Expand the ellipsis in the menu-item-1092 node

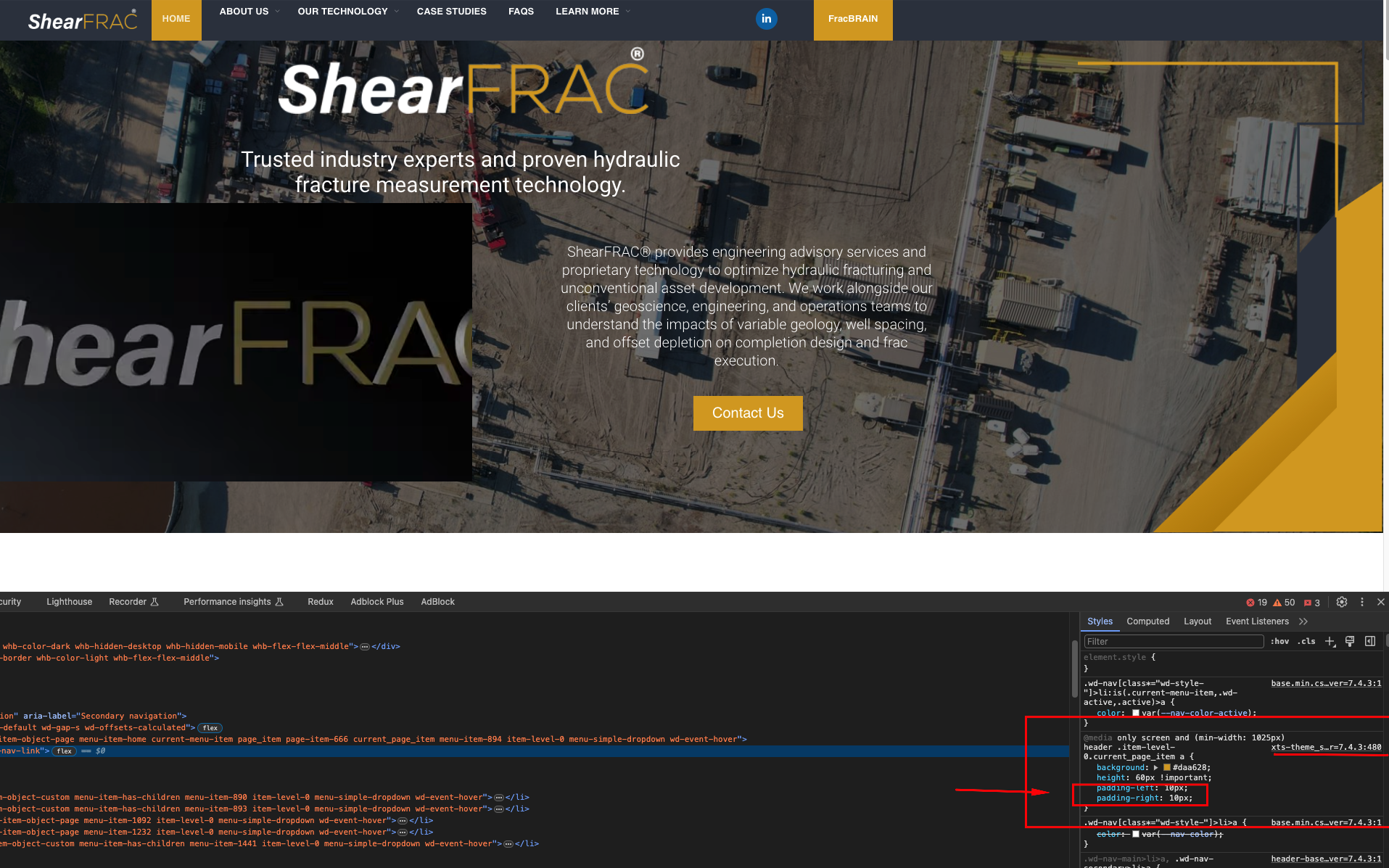(403, 821)
